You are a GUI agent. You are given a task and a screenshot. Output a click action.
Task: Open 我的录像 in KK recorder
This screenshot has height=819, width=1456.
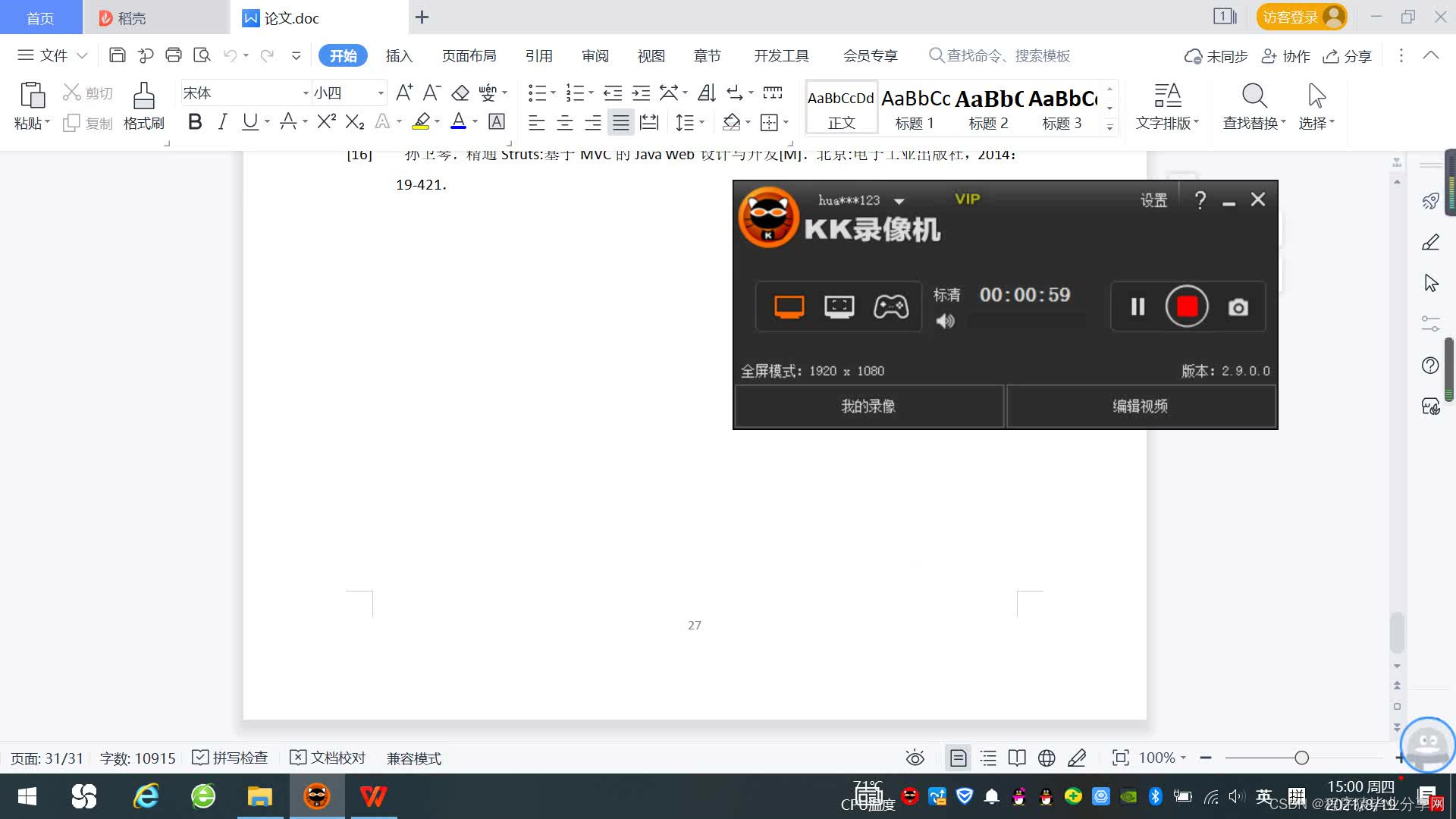point(868,406)
